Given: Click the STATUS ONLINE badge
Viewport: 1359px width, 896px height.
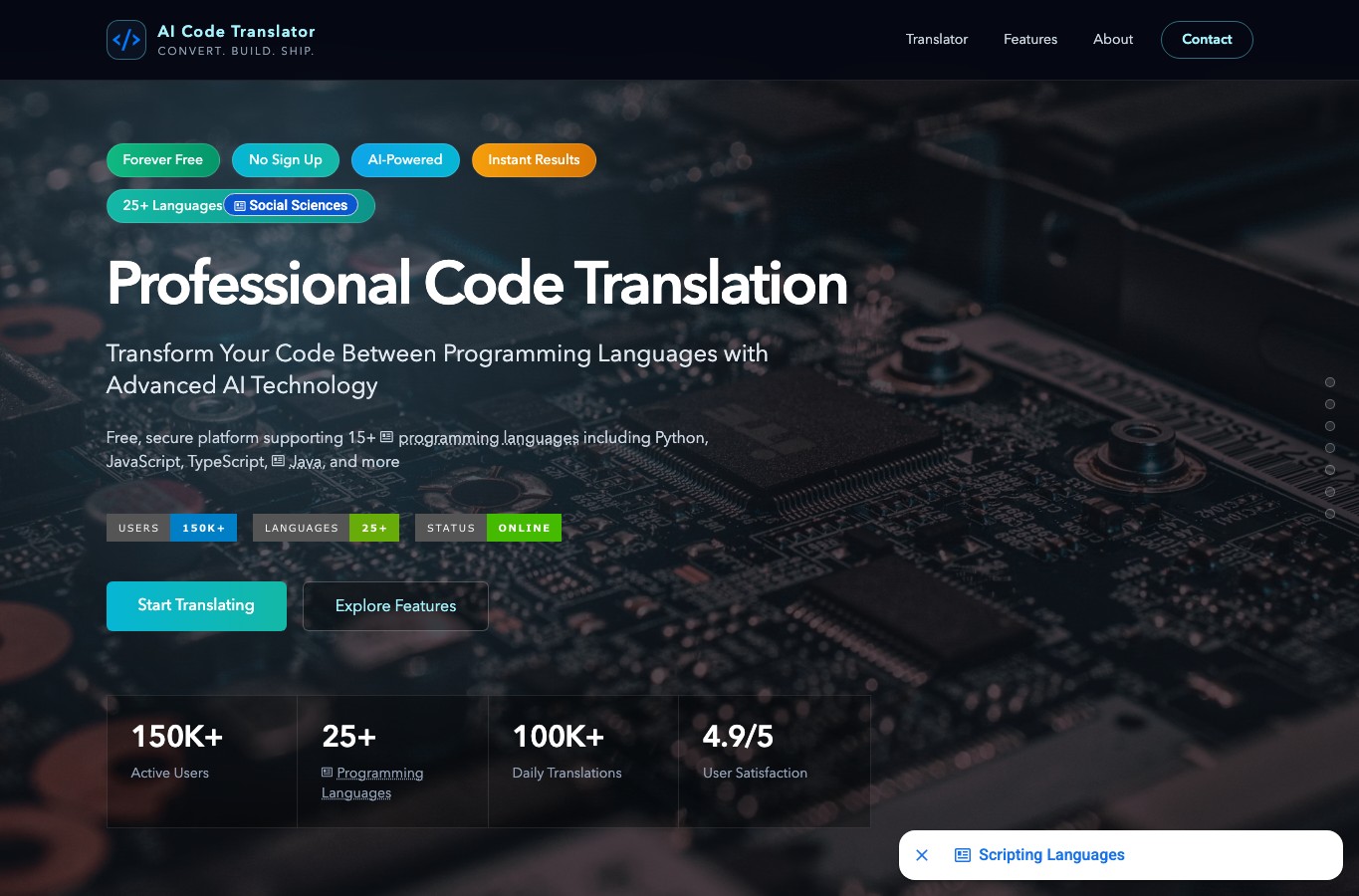Looking at the screenshot, I should (x=488, y=528).
